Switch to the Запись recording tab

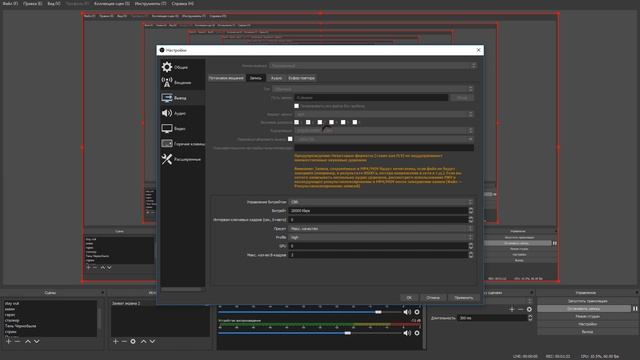tap(256, 78)
